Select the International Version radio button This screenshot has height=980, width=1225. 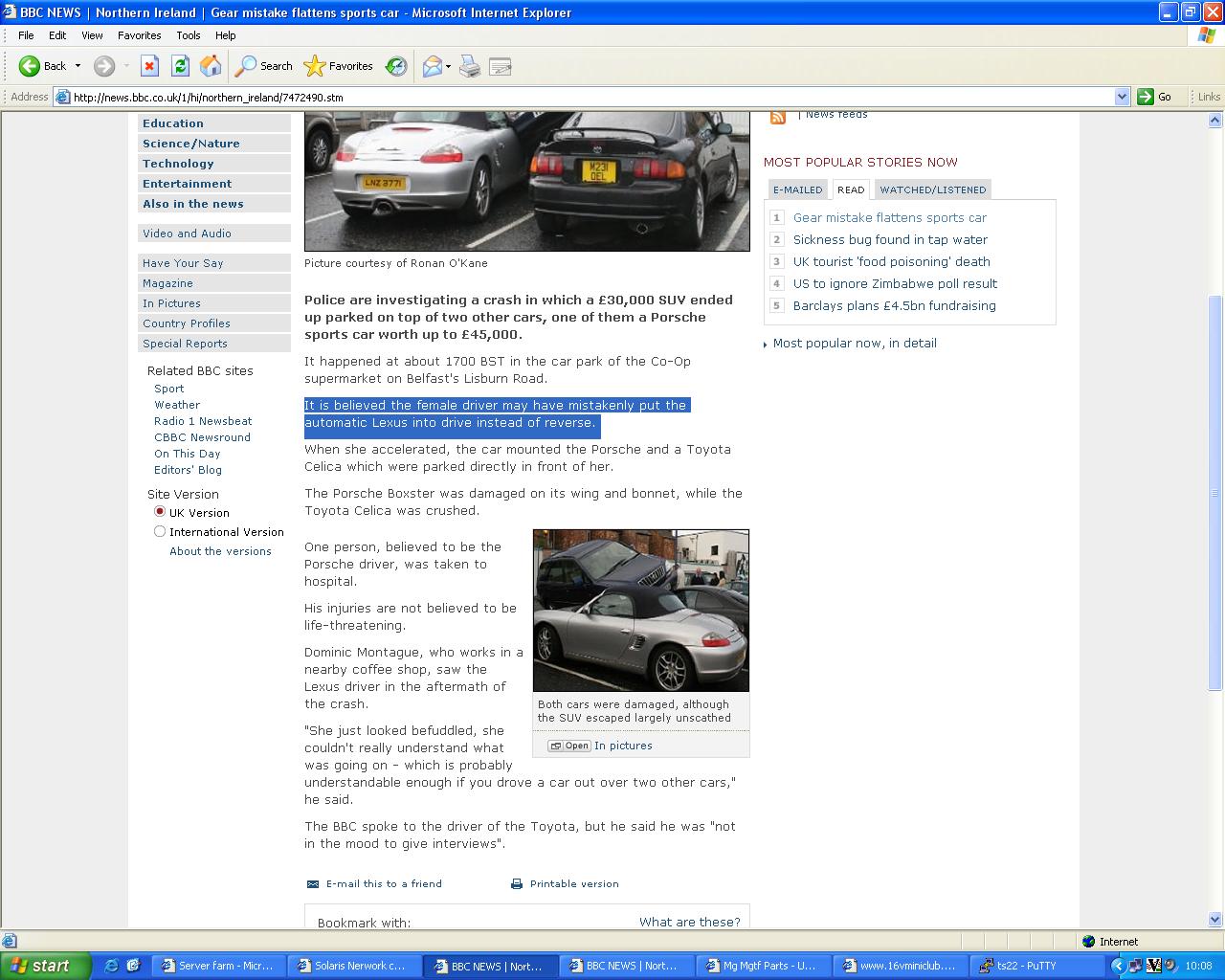pyautogui.click(x=160, y=531)
